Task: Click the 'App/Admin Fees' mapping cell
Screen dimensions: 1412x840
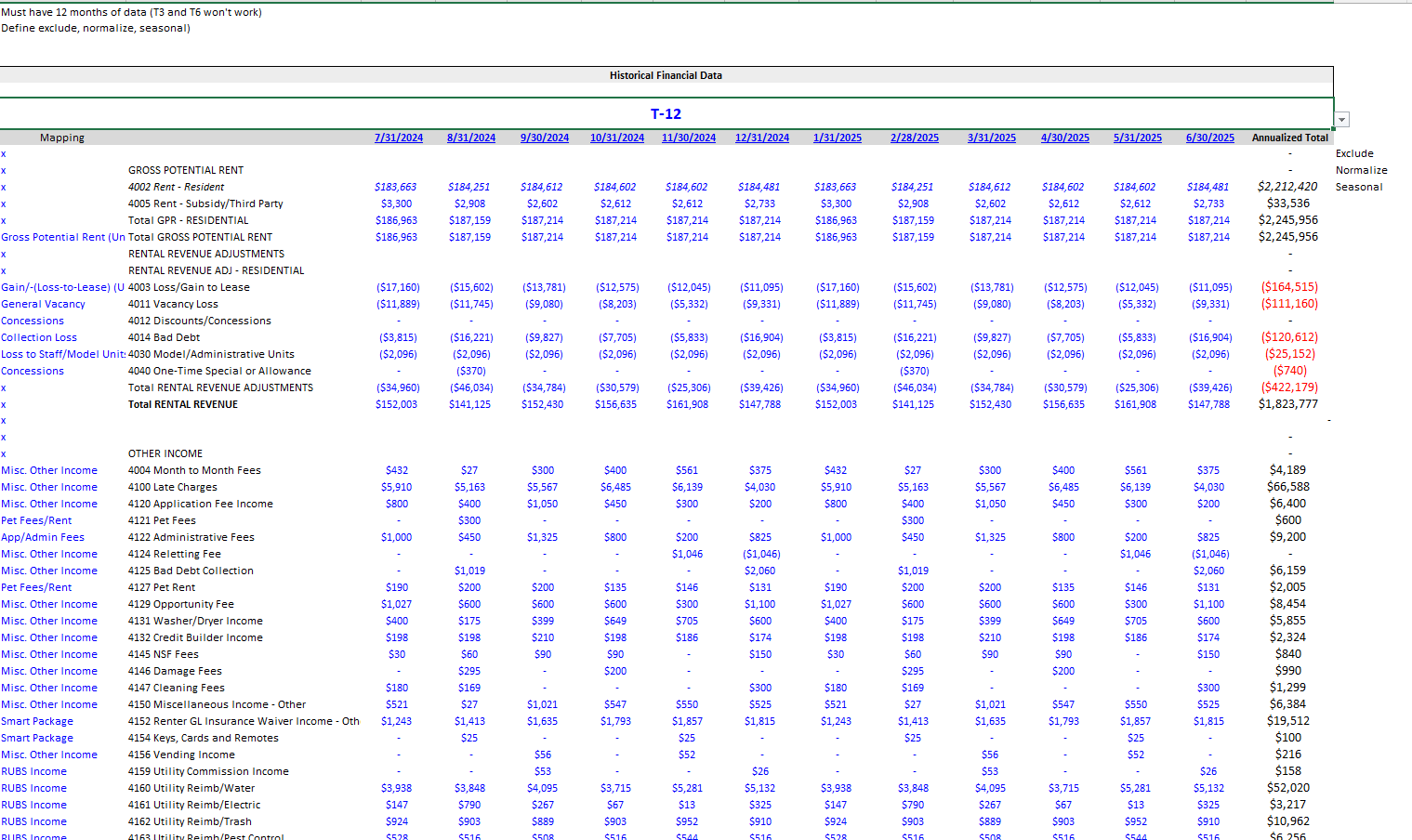Action: (x=43, y=537)
